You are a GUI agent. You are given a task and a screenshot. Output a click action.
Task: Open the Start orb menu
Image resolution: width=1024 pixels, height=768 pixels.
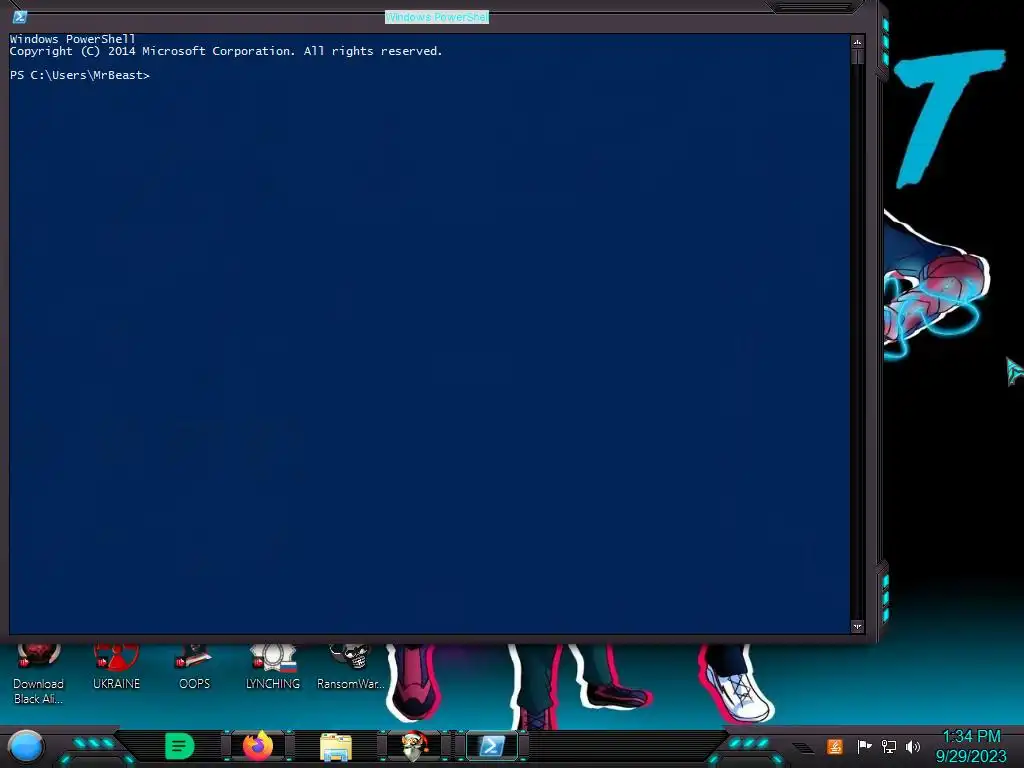click(26, 746)
